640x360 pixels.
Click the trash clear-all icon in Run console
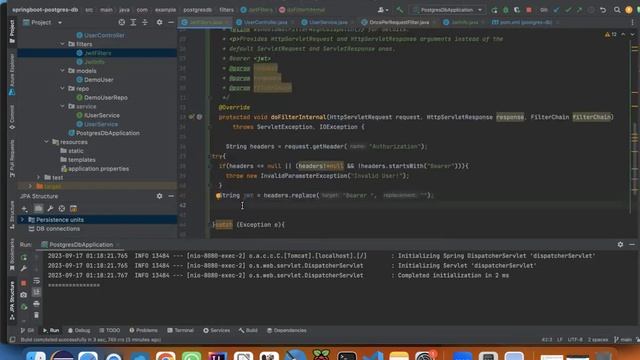tap(36, 315)
